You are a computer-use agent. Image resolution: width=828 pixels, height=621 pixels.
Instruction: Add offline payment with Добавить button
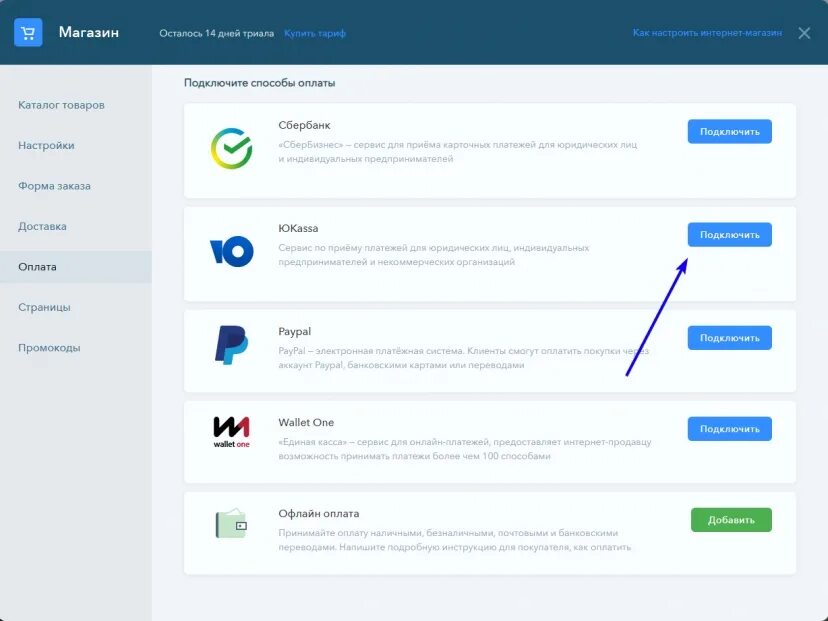731,520
